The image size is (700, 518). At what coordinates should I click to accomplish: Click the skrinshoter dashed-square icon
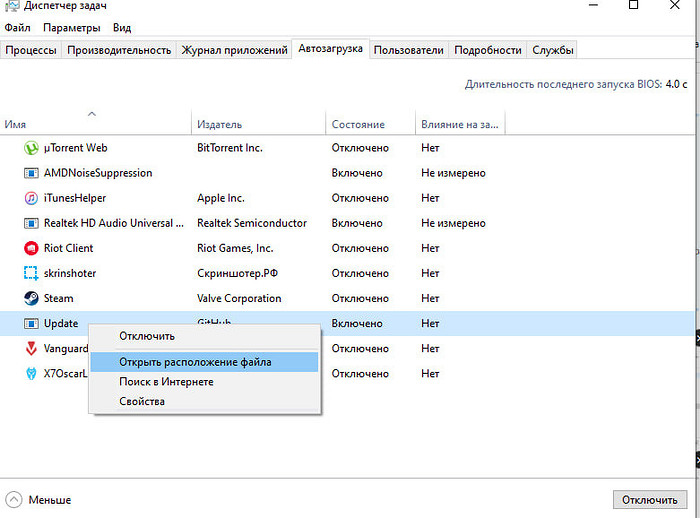coord(31,273)
